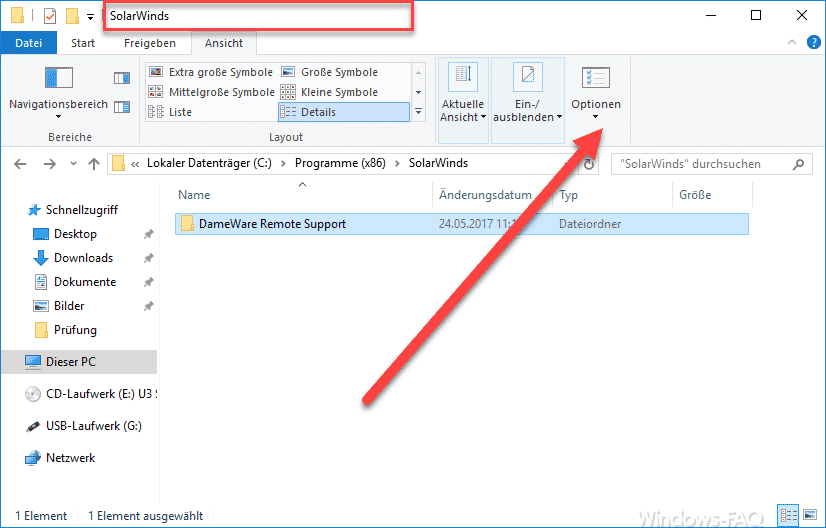Switch to details view in status bar
The height and width of the screenshot is (528, 826).
(789, 515)
